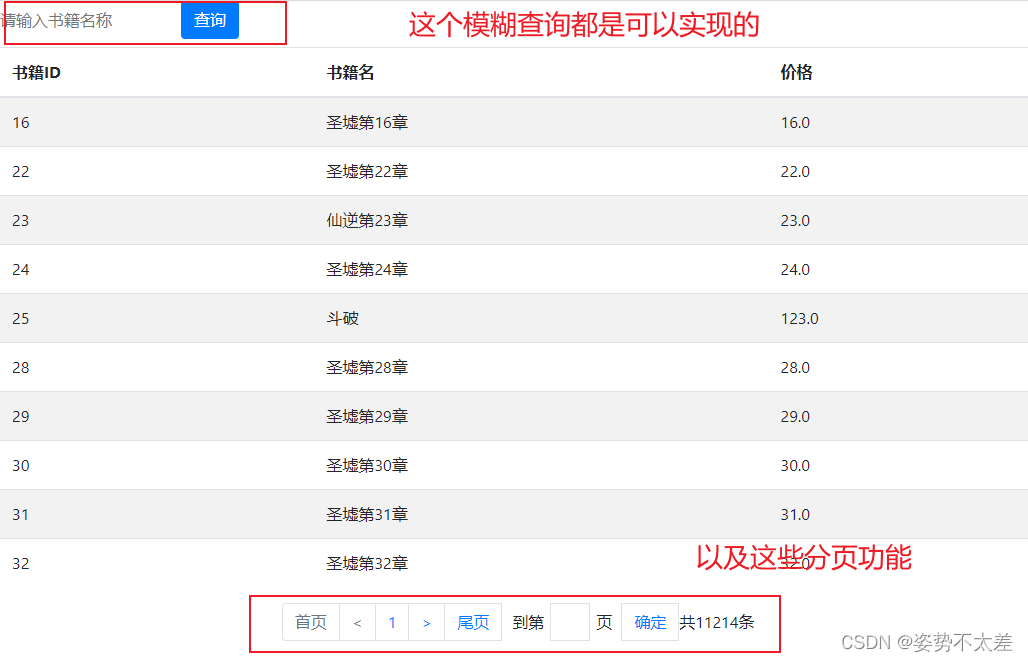Click the 尾页 last page button
This screenshot has width=1028, height=662.
pyautogui.click(x=472, y=622)
